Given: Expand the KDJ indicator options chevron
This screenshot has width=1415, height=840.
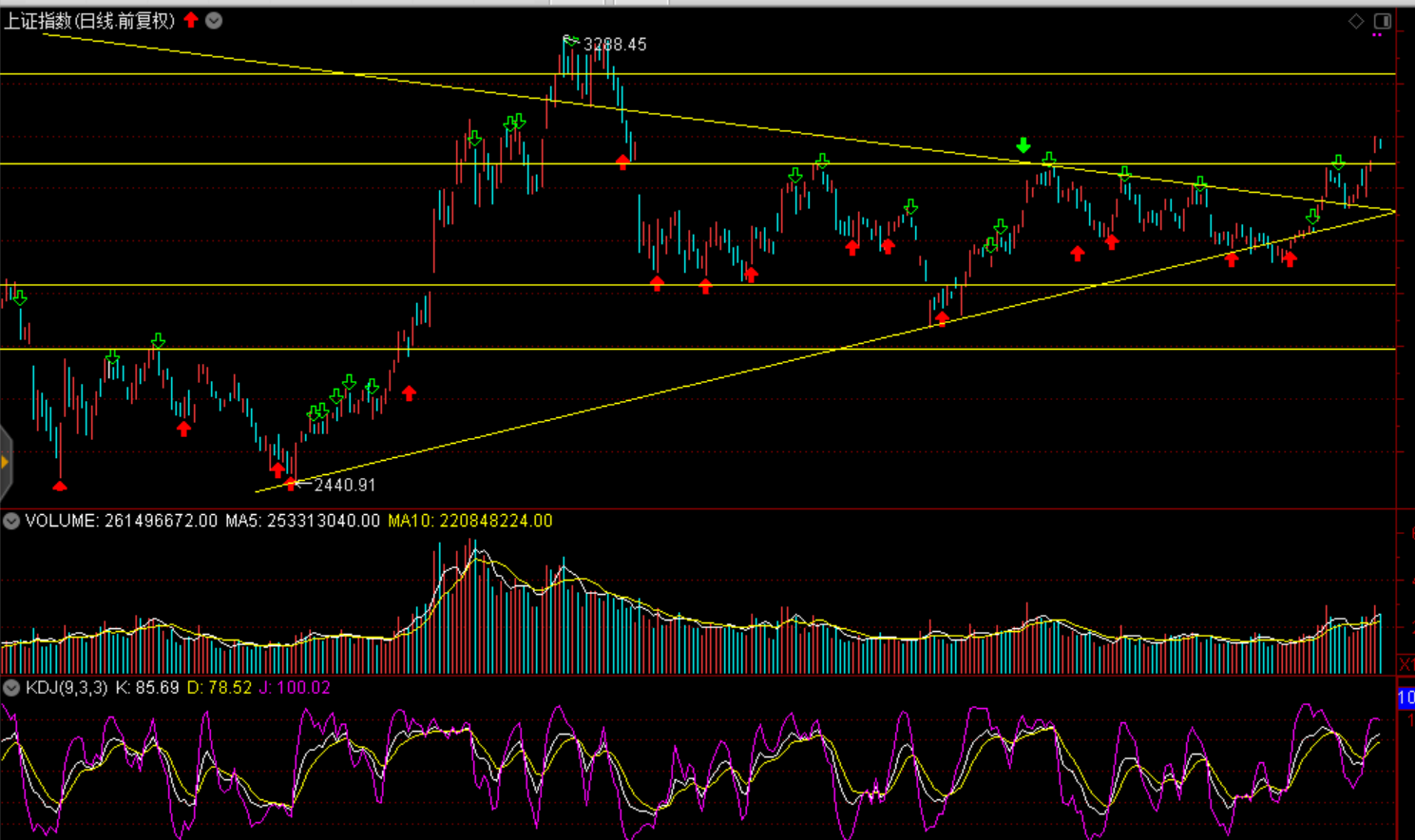Looking at the screenshot, I should pyautogui.click(x=11, y=687).
